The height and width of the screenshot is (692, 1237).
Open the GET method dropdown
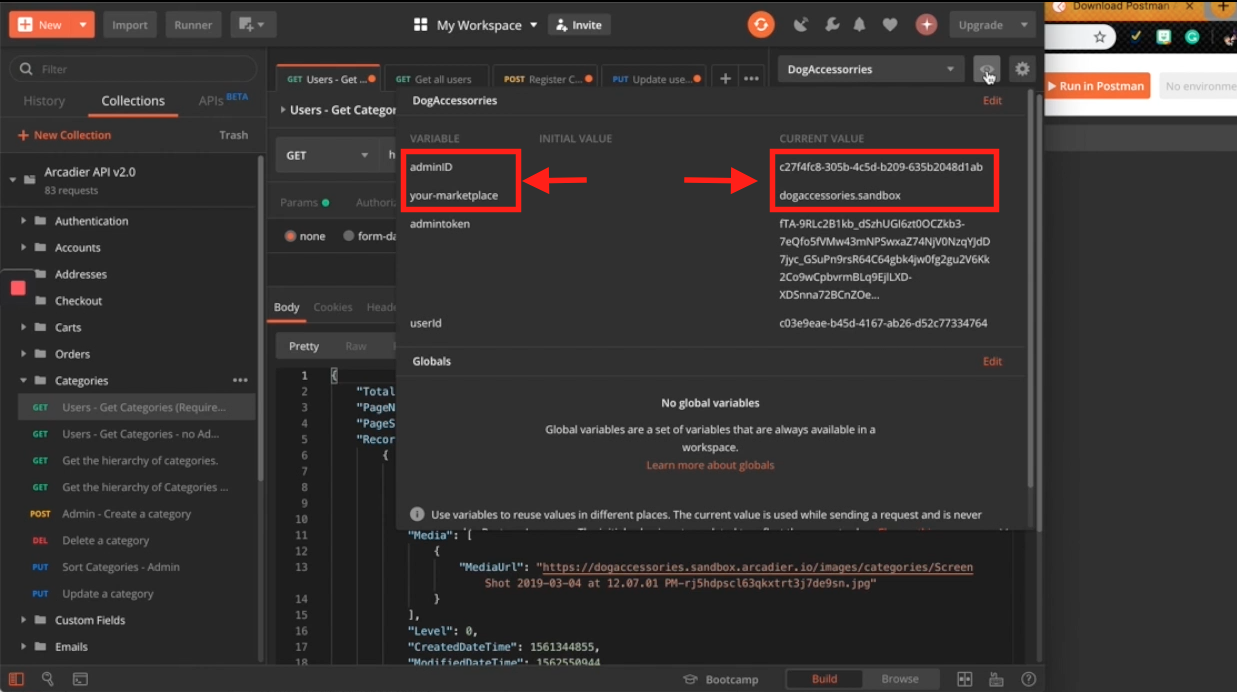pyautogui.click(x=327, y=155)
